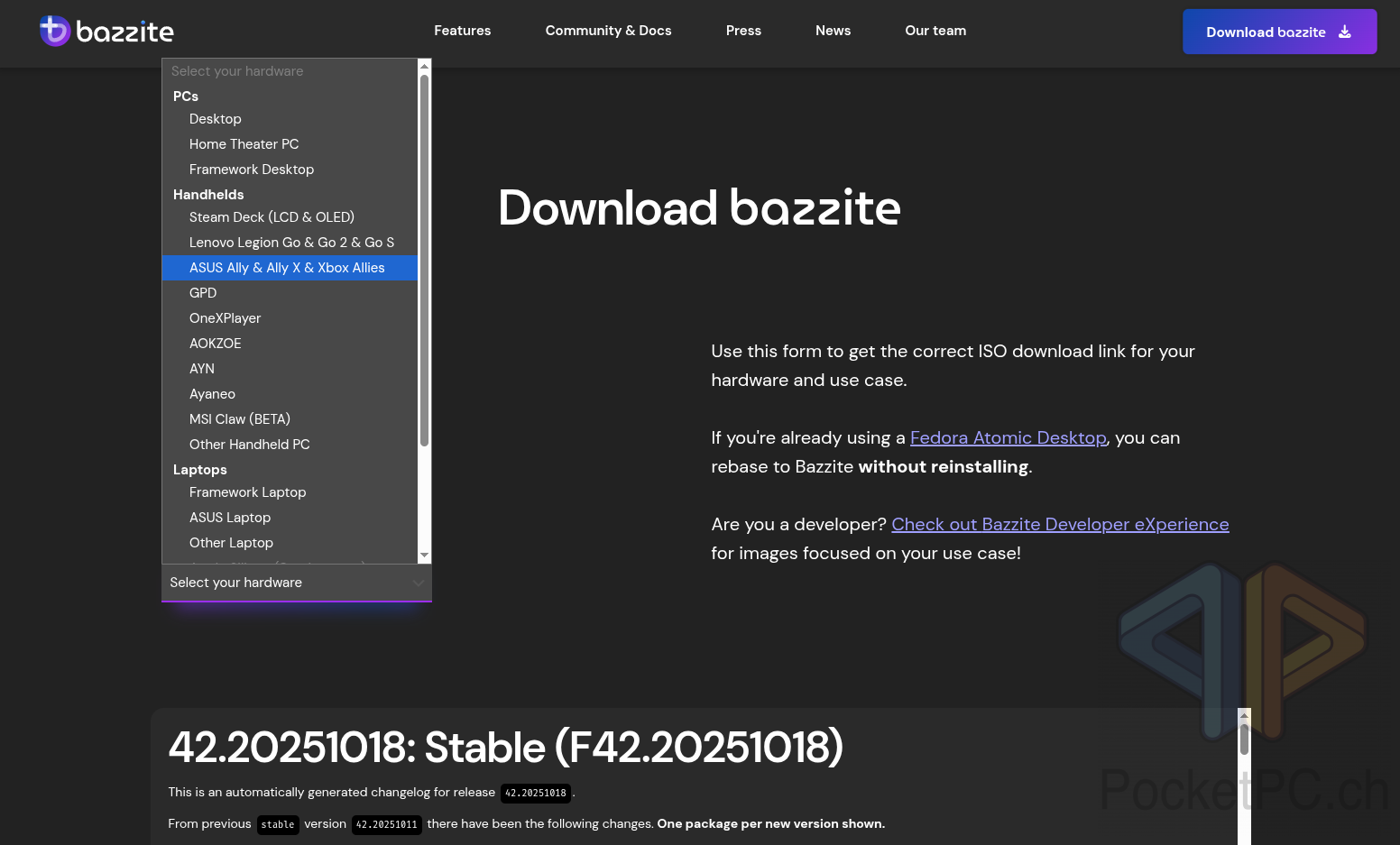
Task: Go to the Press page
Action: (x=743, y=31)
